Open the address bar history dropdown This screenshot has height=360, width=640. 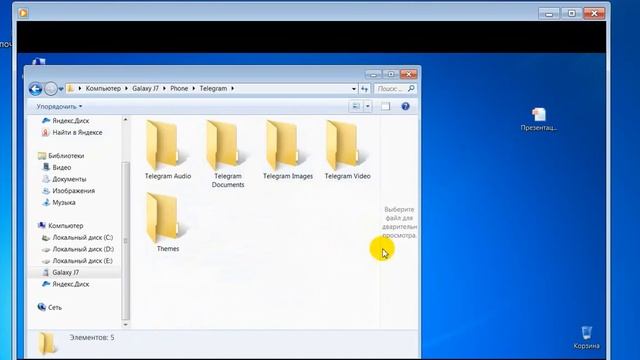(353, 89)
